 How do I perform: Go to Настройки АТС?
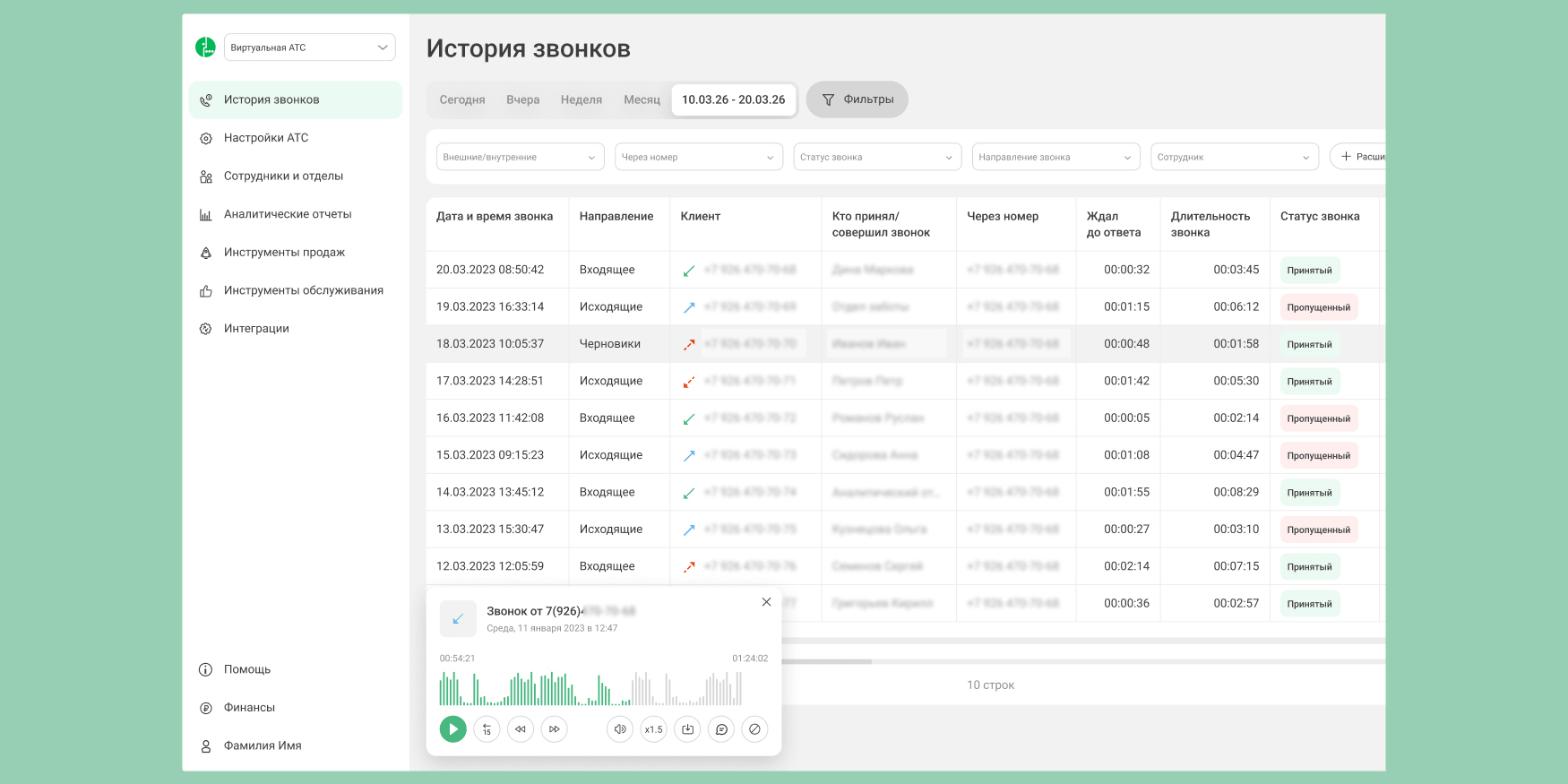coord(266,138)
